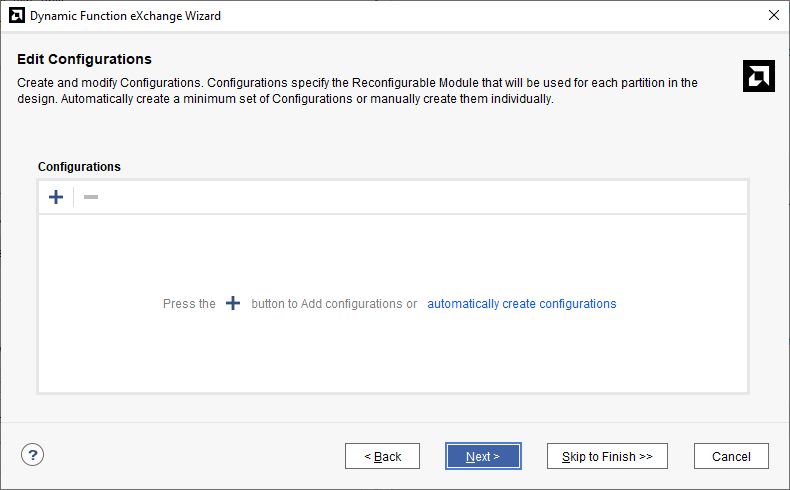Click the Edit Configurations page heading

point(84,60)
